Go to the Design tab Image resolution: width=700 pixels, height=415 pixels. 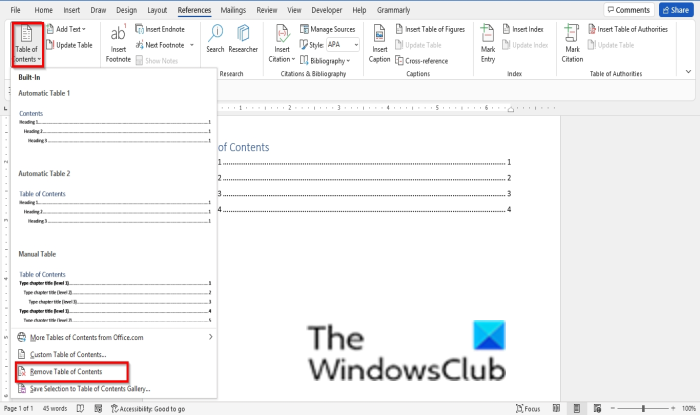(x=127, y=10)
